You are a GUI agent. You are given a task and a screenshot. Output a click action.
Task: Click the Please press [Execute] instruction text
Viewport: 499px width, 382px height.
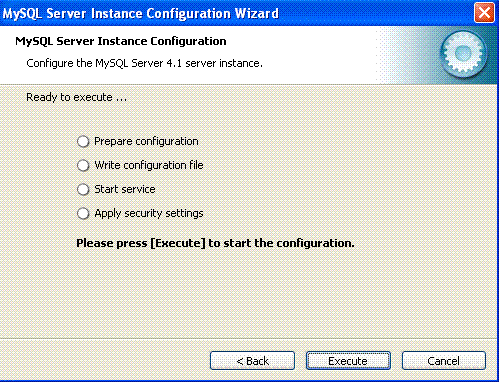tap(215, 243)
